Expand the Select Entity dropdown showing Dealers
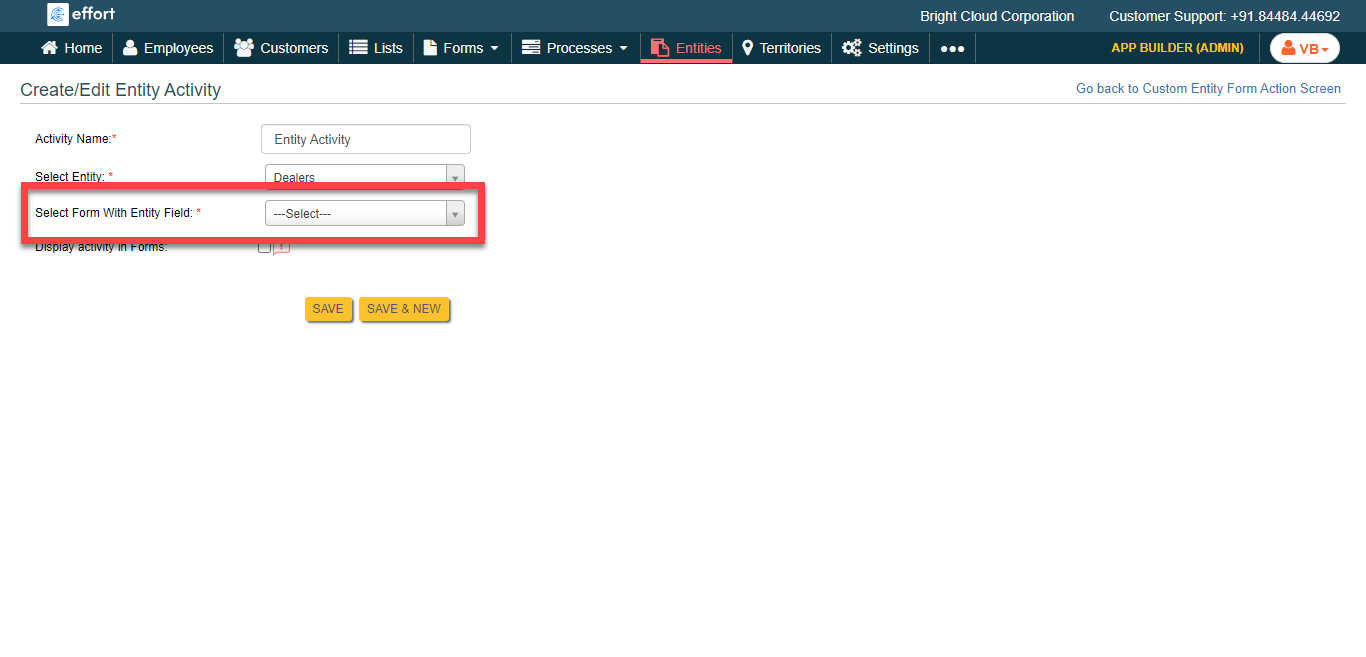Image resolution: width=1366 pixels, height=657 pixels. (364, 177)
